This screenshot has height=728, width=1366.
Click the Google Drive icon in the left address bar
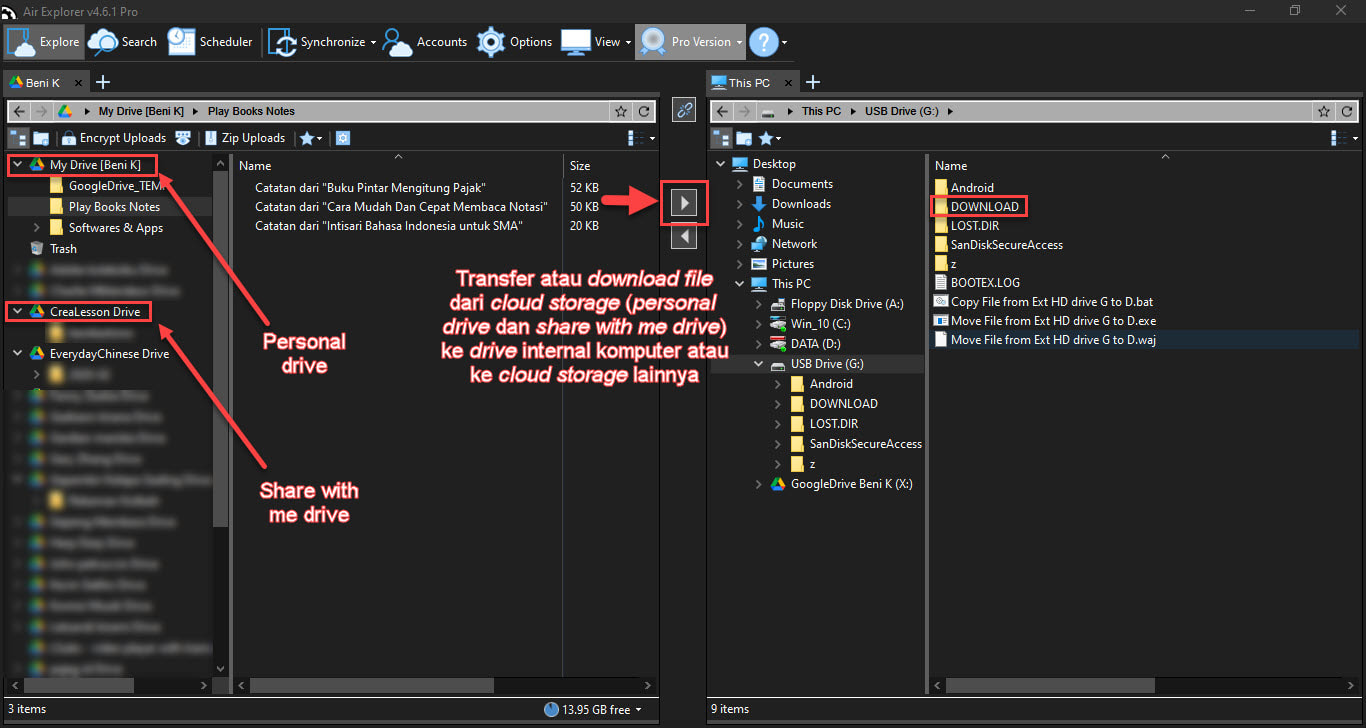point(63,111)
